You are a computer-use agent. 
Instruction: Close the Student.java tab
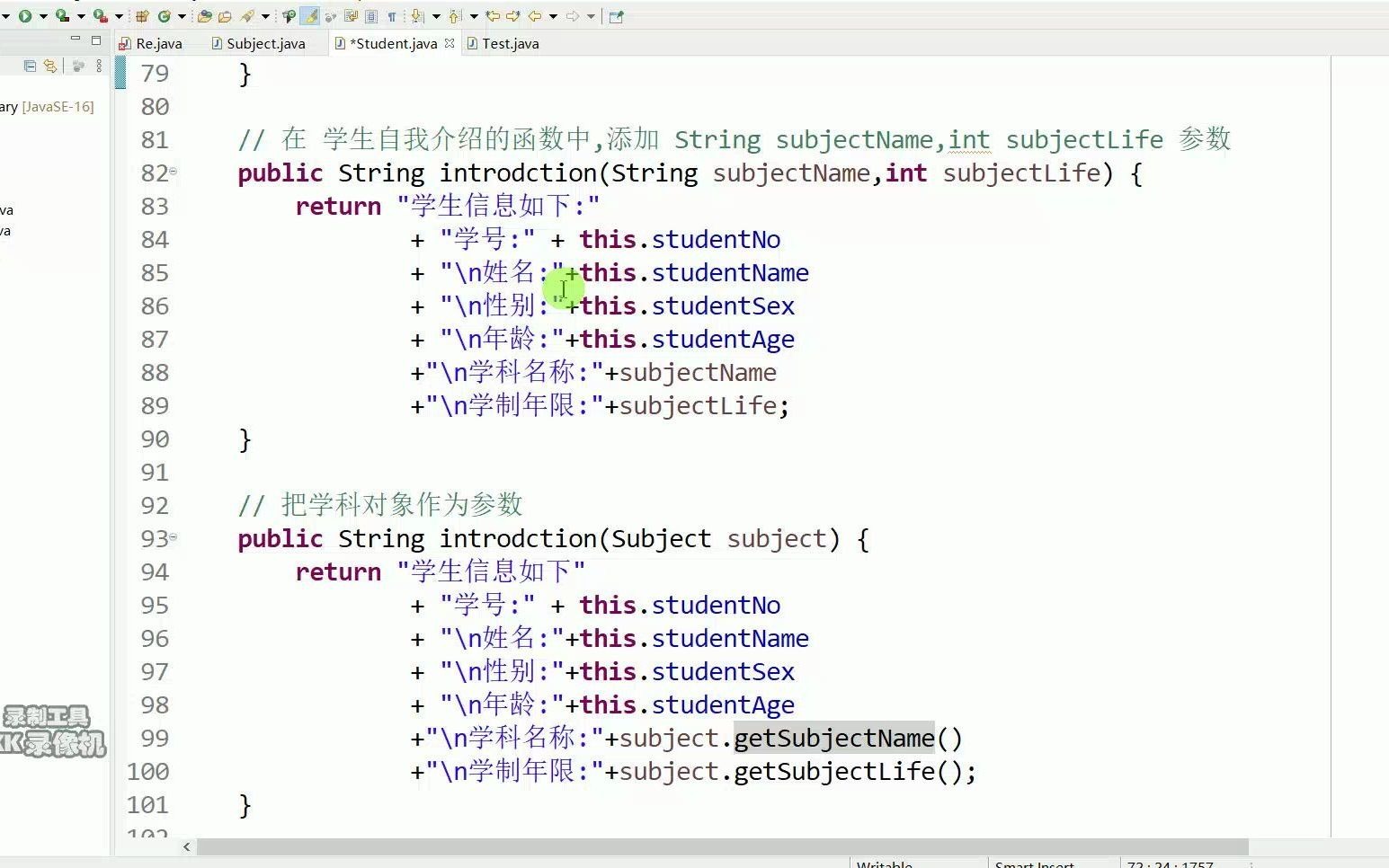pos(450,43)
